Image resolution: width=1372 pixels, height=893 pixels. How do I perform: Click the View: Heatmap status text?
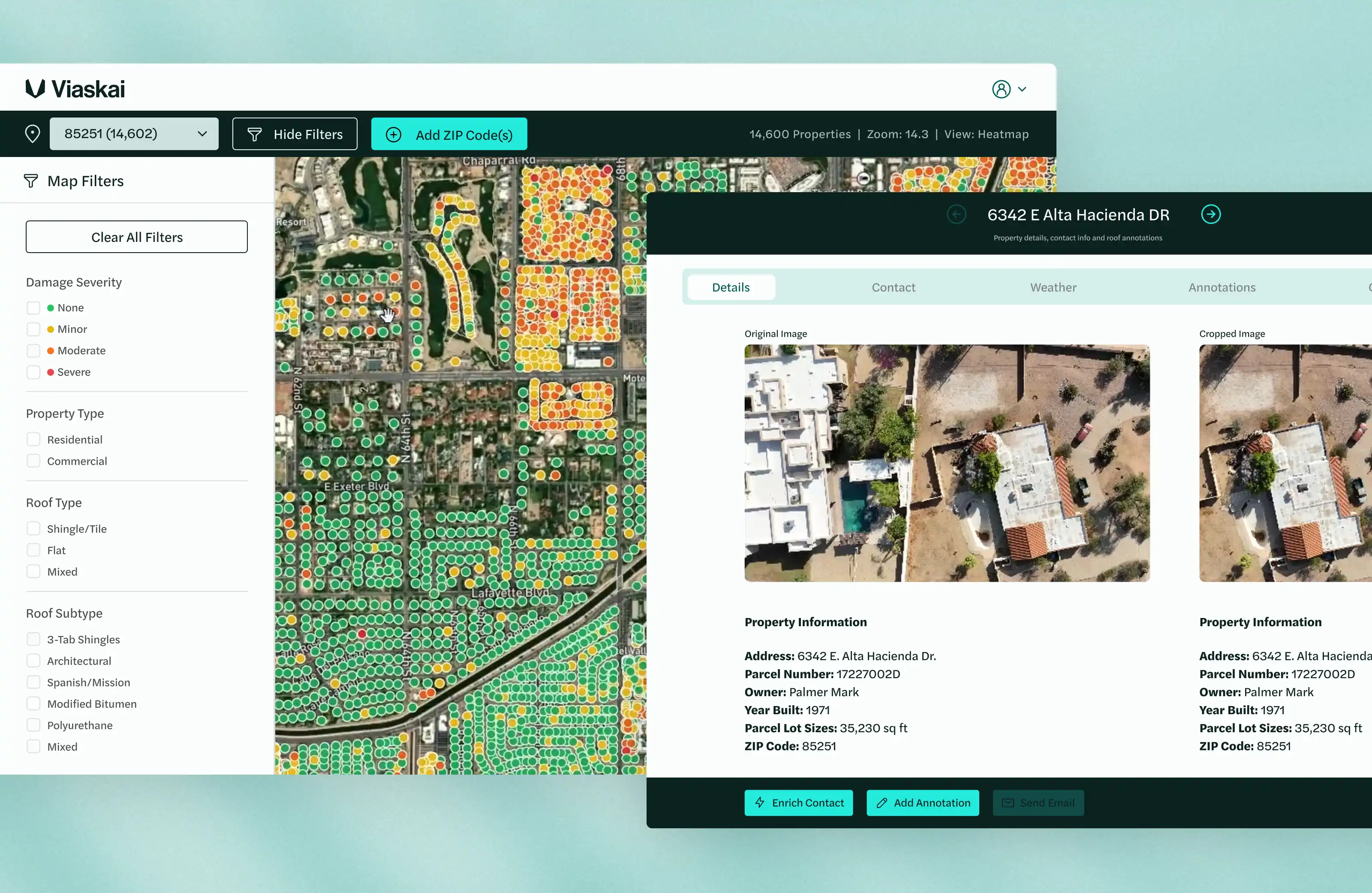[987, 134]
